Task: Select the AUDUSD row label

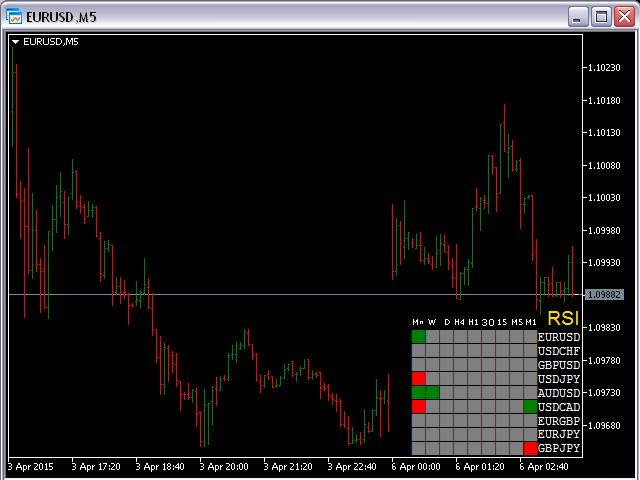Action: tap(559, 393)
